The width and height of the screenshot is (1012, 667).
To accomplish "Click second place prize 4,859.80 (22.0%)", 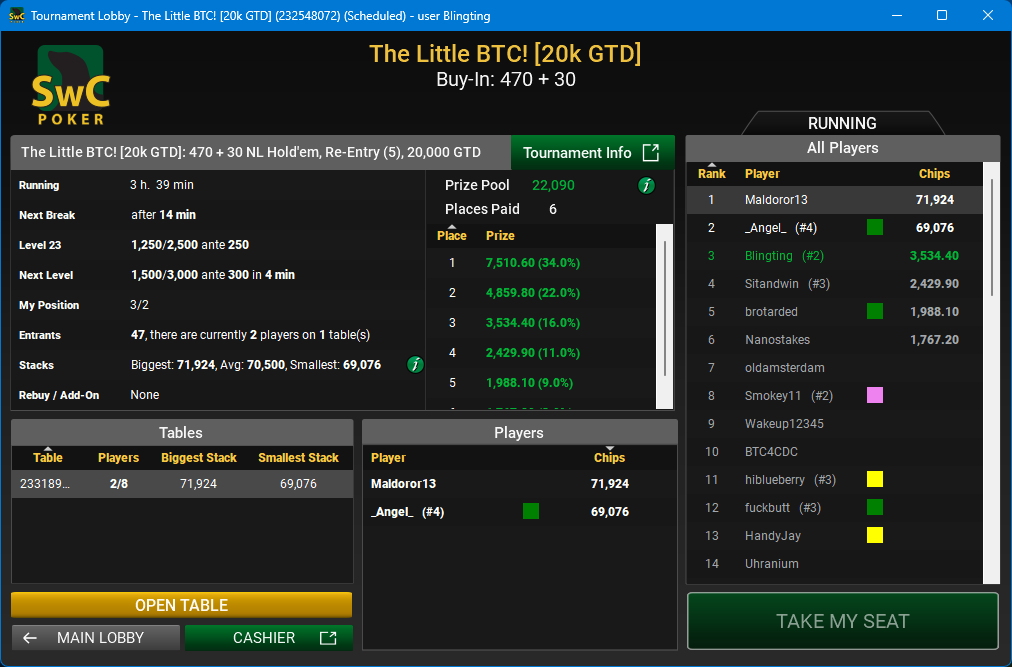I will (x=532, y=292).
